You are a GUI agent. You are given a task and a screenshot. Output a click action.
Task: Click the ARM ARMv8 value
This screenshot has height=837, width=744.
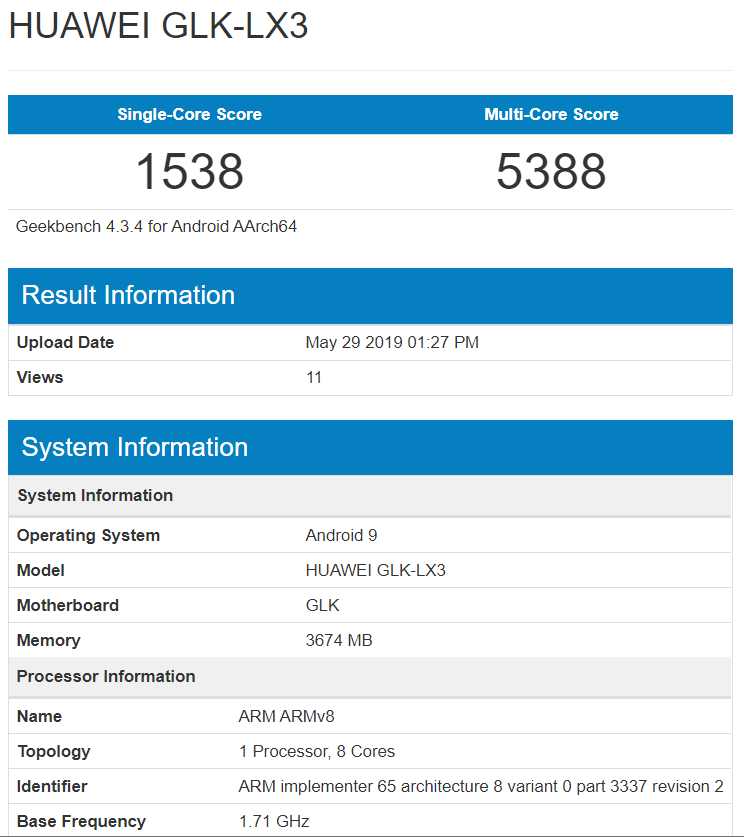[x=287, y=716]
